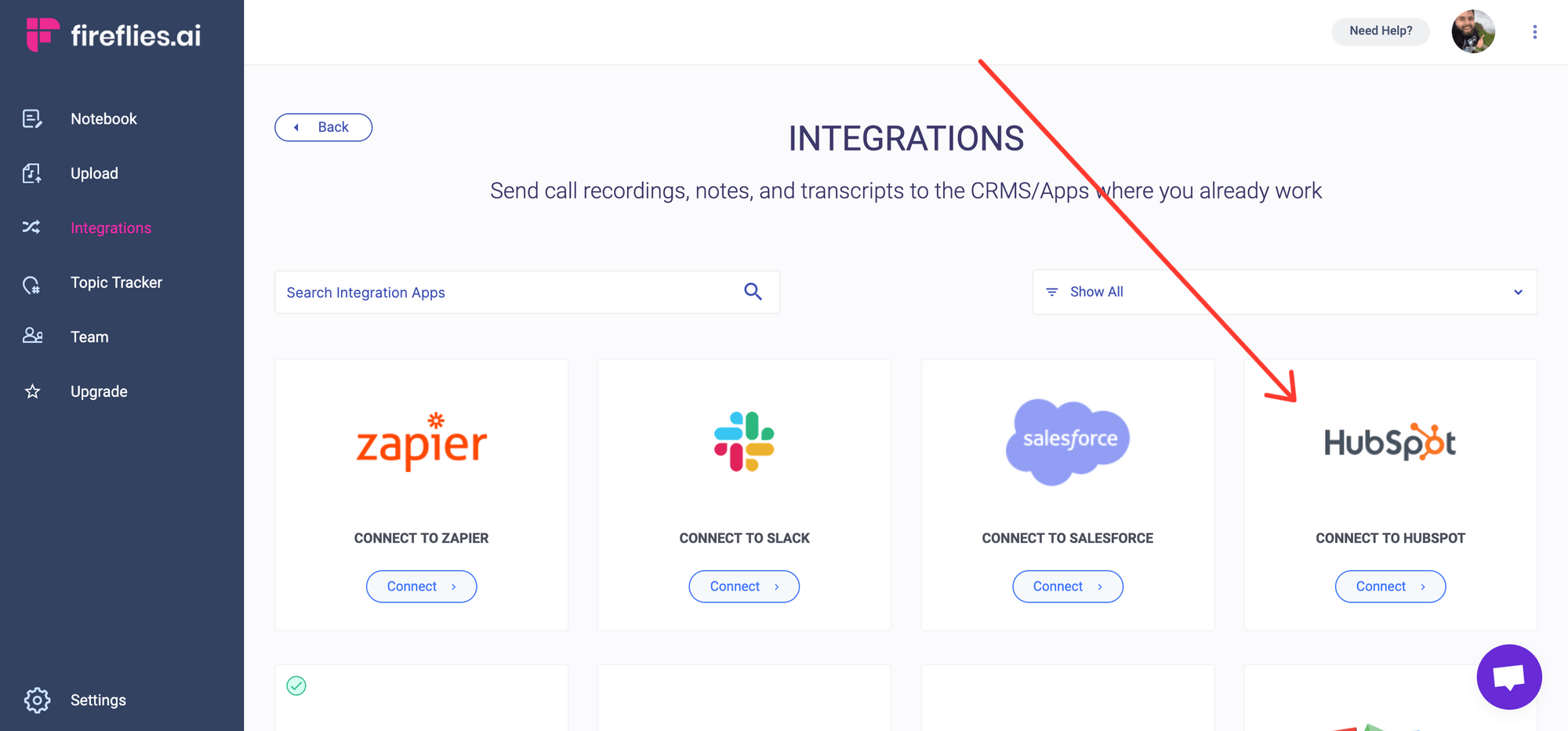Expand the Connect options on the Slack card
The height and width of the screenshot is (731, 1568).
click(x=777, y=586)
